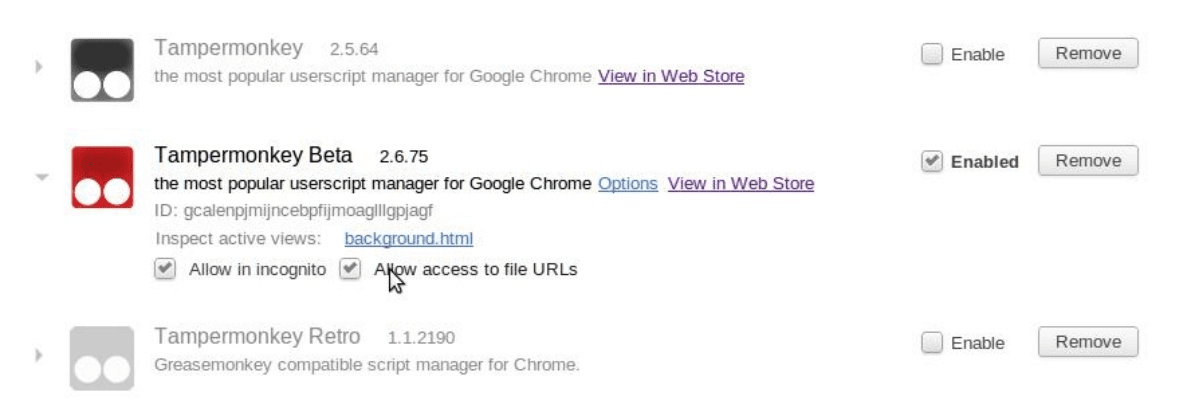Screen dimensions: 1187x400
Task: Disable Tampermonkey Beta via Enabled checkbox
Action: point(932,162)
